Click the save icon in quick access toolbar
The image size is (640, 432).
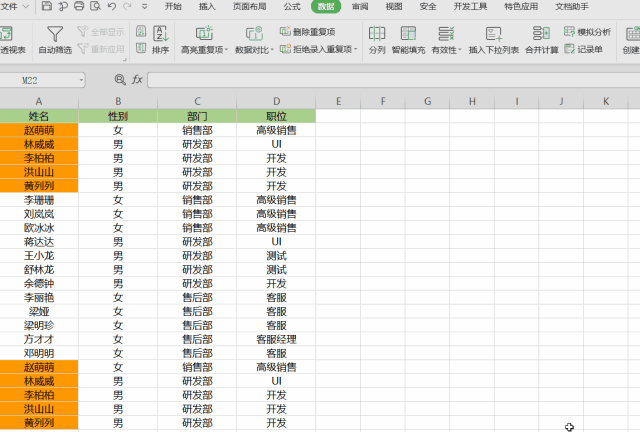click(x=47, y=6)
